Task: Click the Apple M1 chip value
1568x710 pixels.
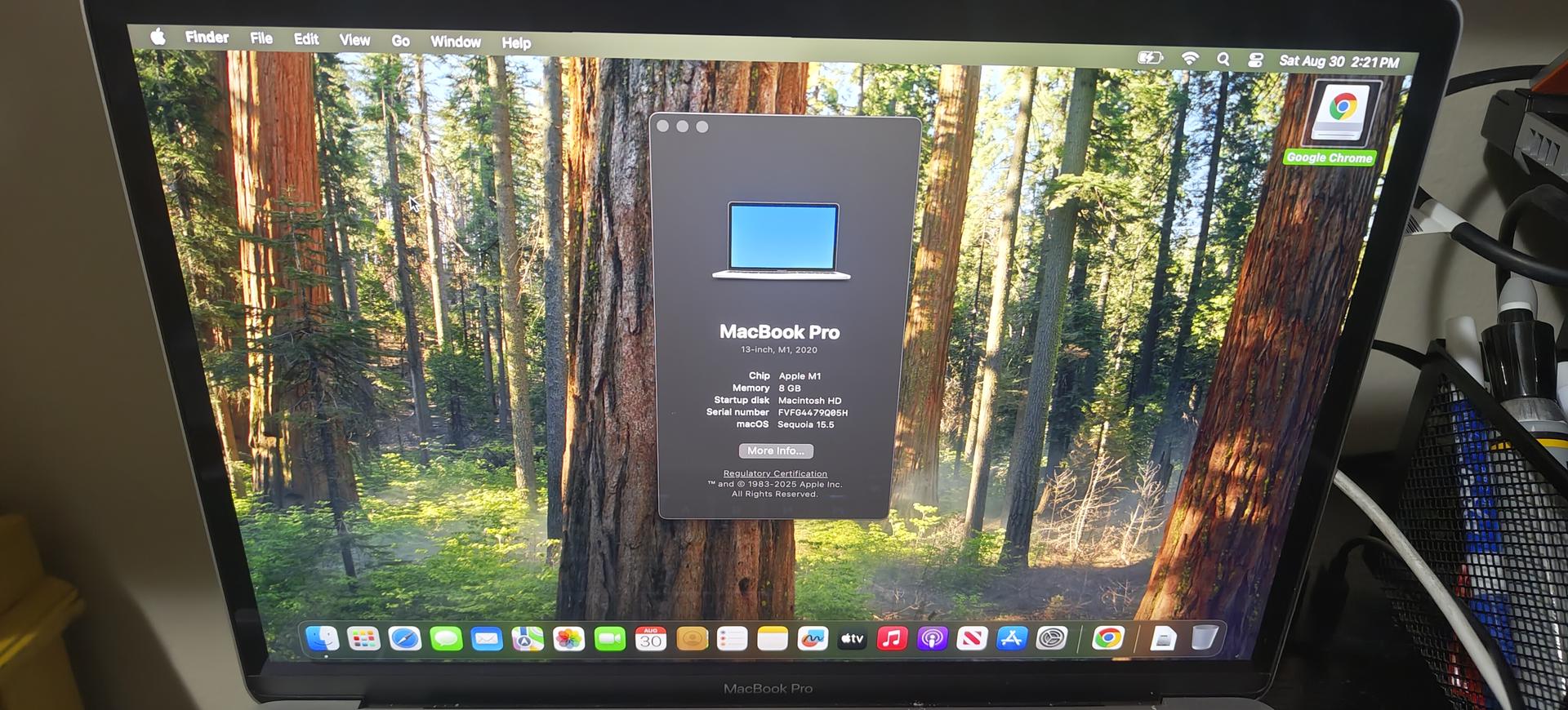Action: pyautogui.click(x=800, y=376)
